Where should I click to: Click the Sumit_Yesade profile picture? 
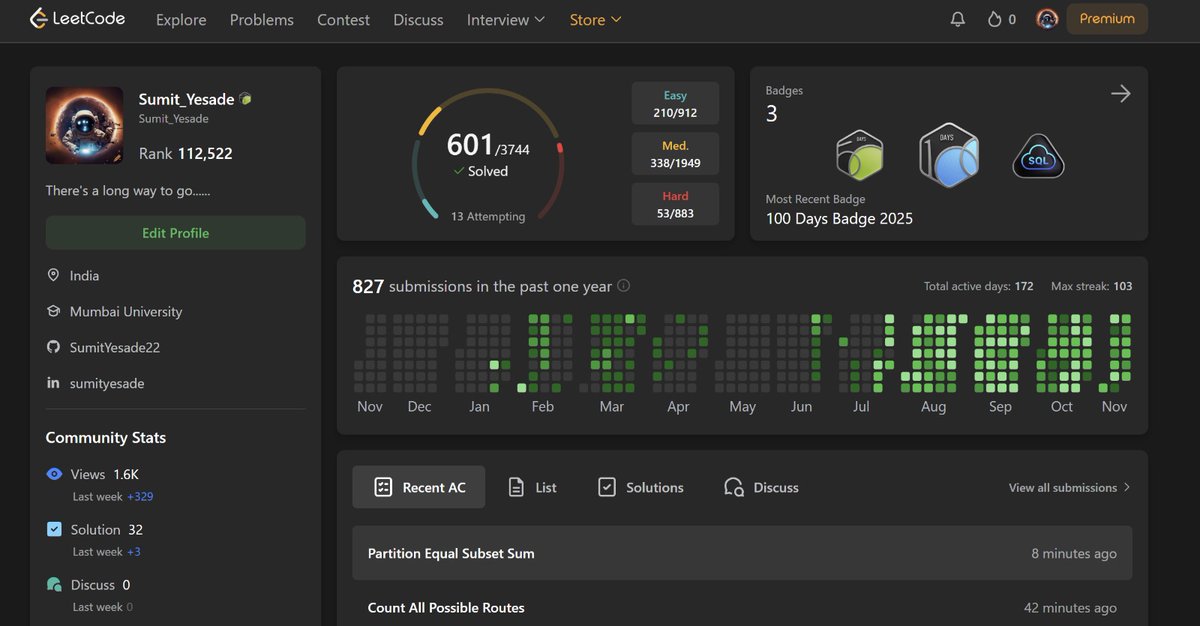pos(85,125)
